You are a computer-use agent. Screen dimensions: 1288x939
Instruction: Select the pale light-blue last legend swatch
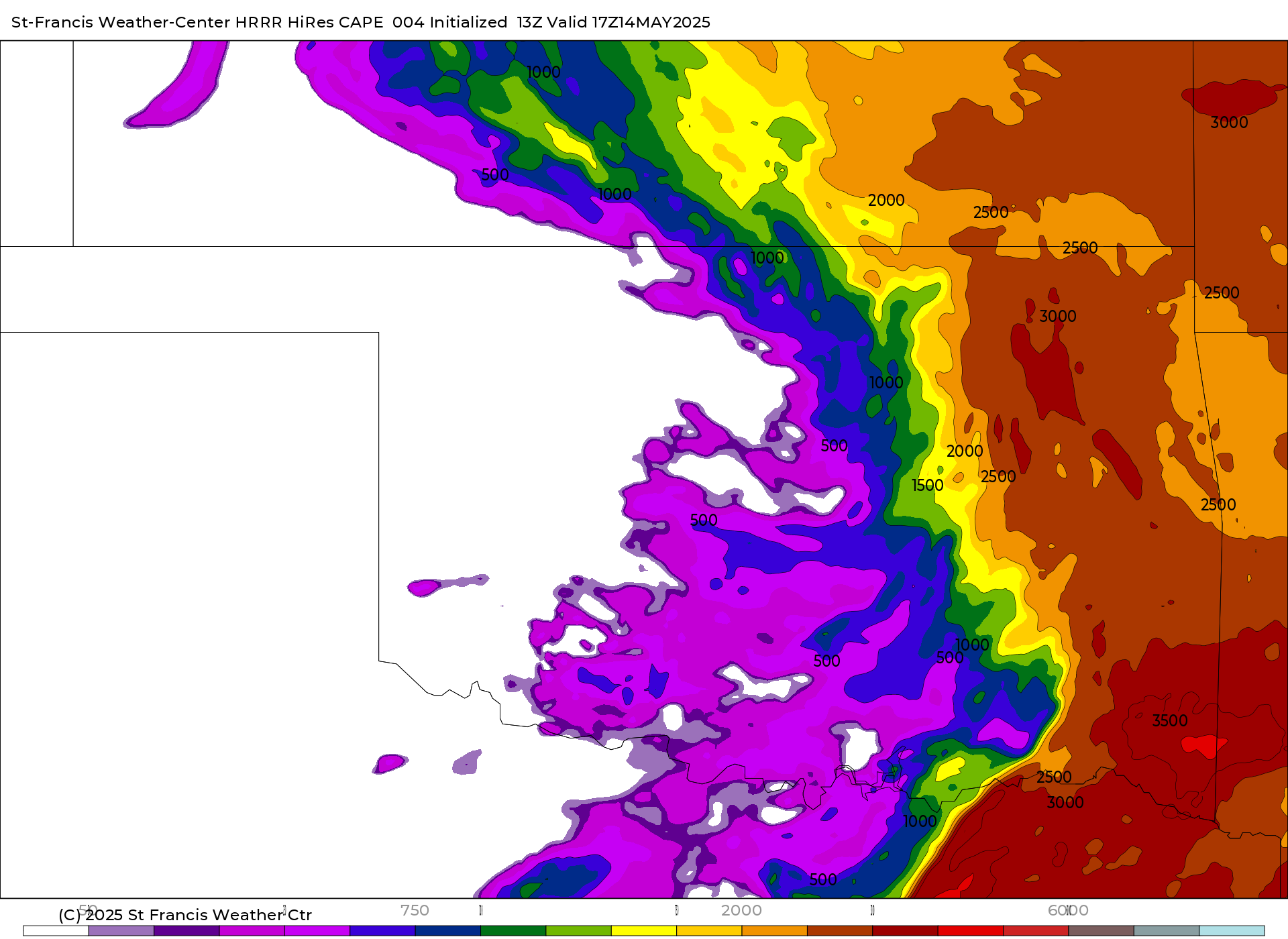click(x=1232, y=931)
